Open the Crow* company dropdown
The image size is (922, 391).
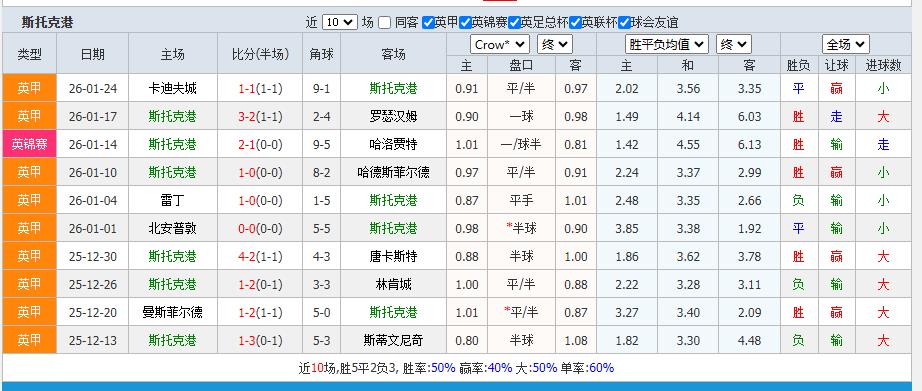500,45
